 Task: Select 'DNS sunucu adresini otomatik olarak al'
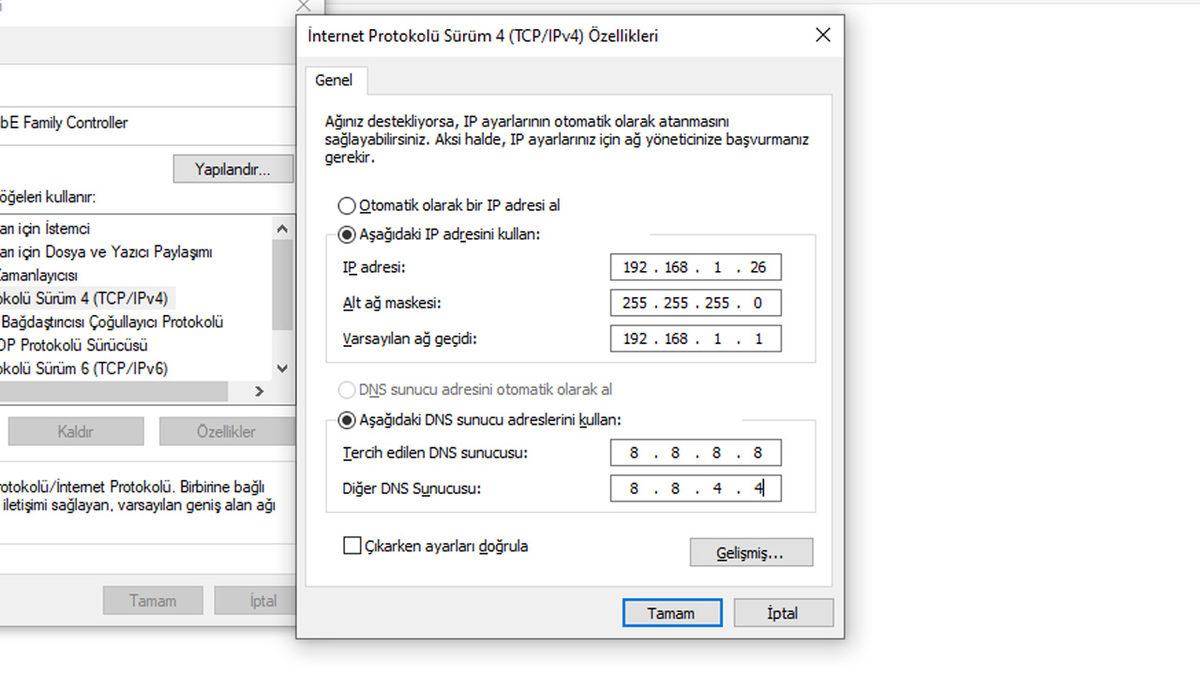point(346,390)
